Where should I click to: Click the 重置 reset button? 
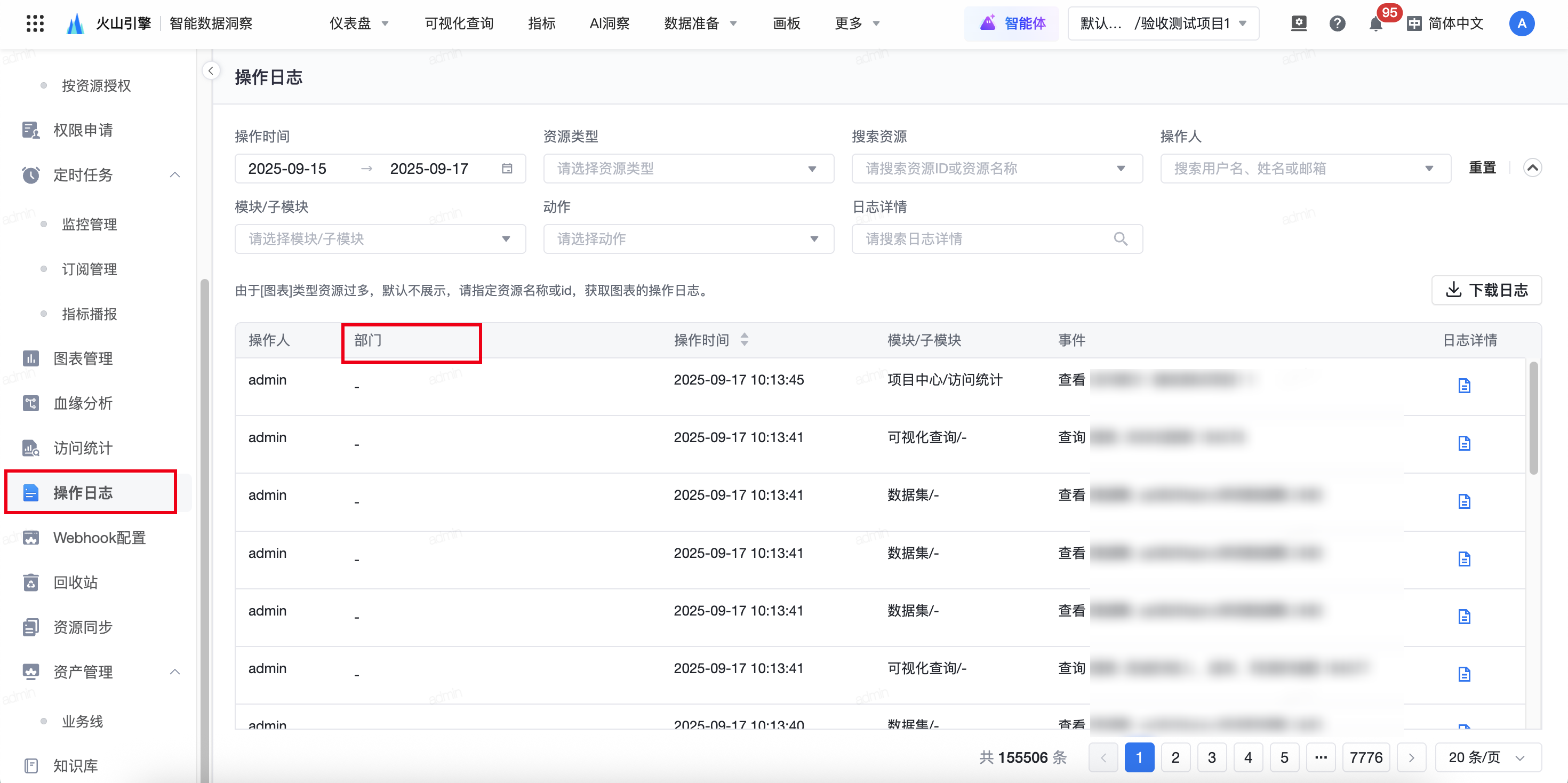[x=1482, y=167]
